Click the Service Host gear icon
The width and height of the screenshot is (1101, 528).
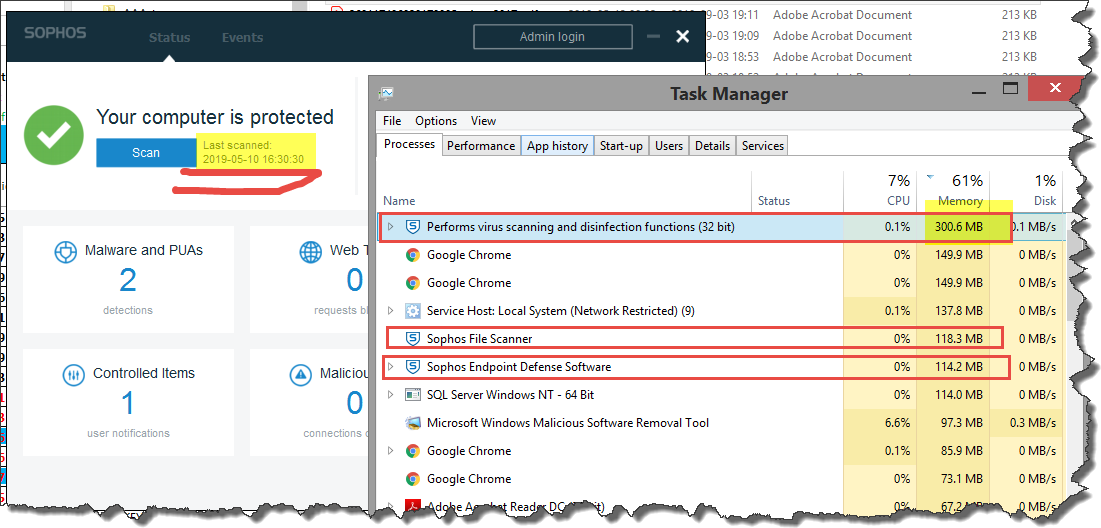point(413,311)
